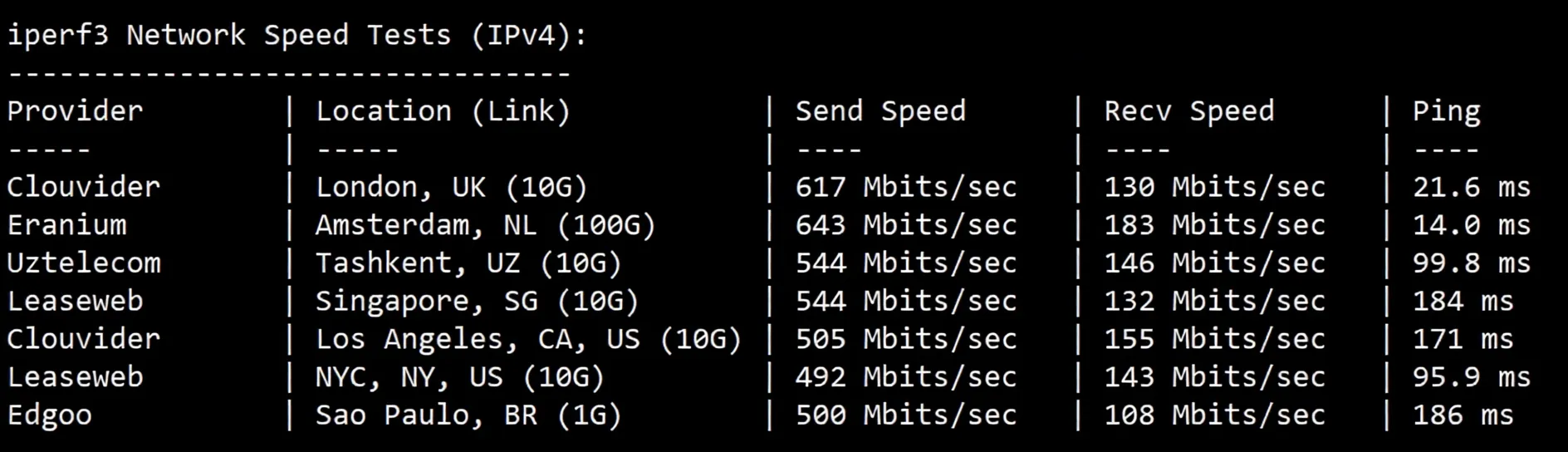Select the Uztelecom provider name

click(x=84, y=263)
